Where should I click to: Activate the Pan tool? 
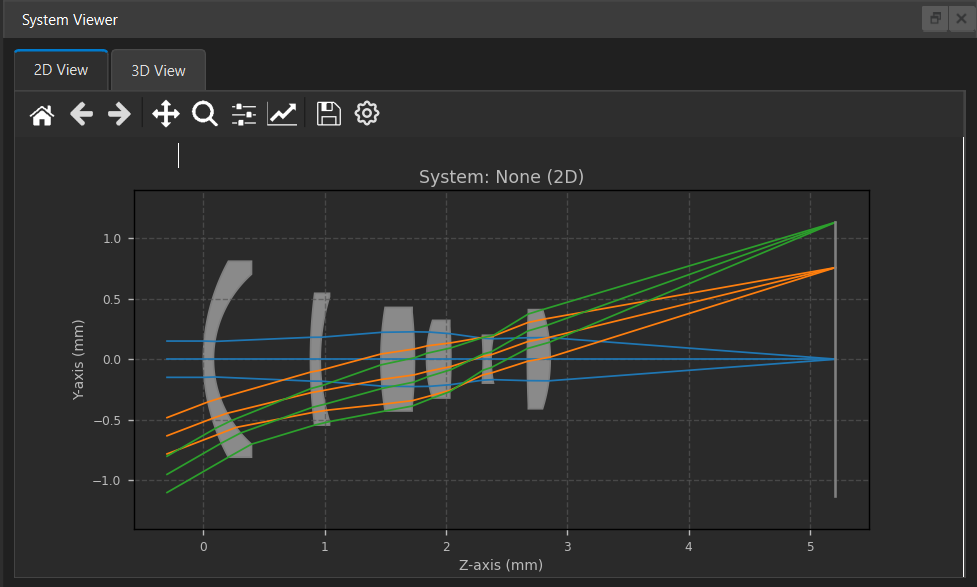pyautogui.click(x=166, y=114)
